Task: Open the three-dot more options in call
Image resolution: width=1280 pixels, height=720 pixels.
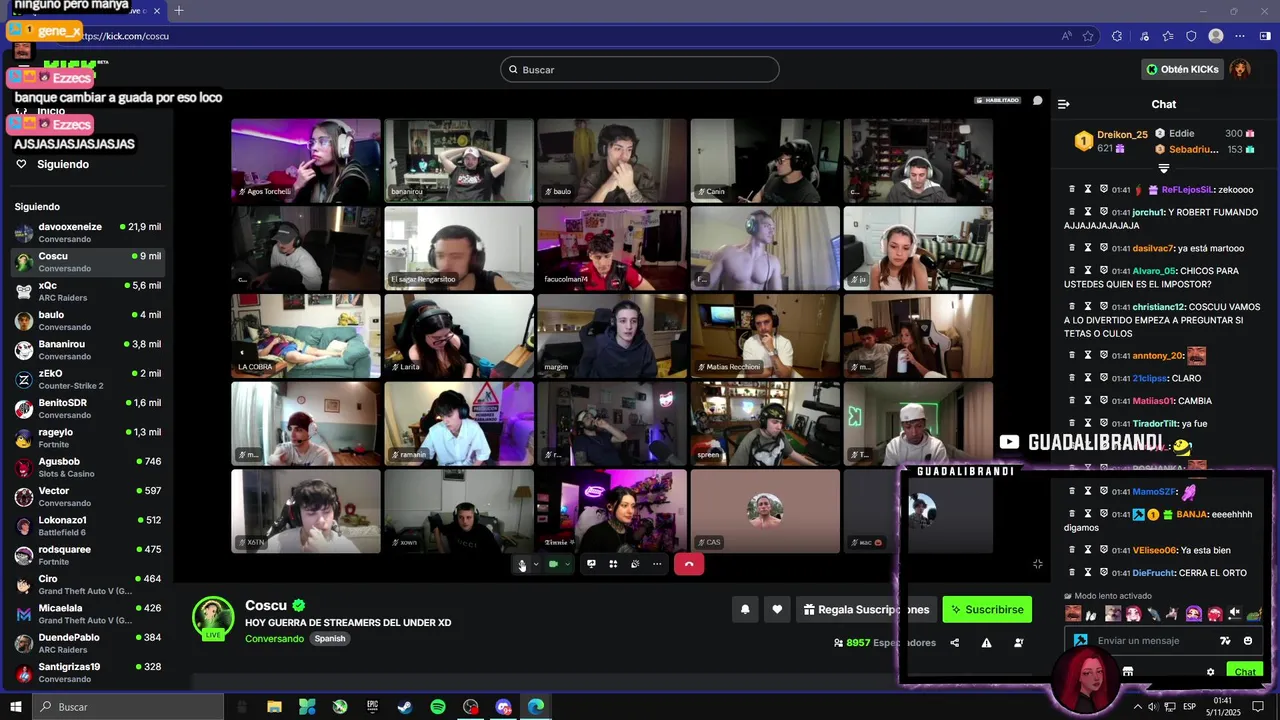Action: tap(657, 564)
